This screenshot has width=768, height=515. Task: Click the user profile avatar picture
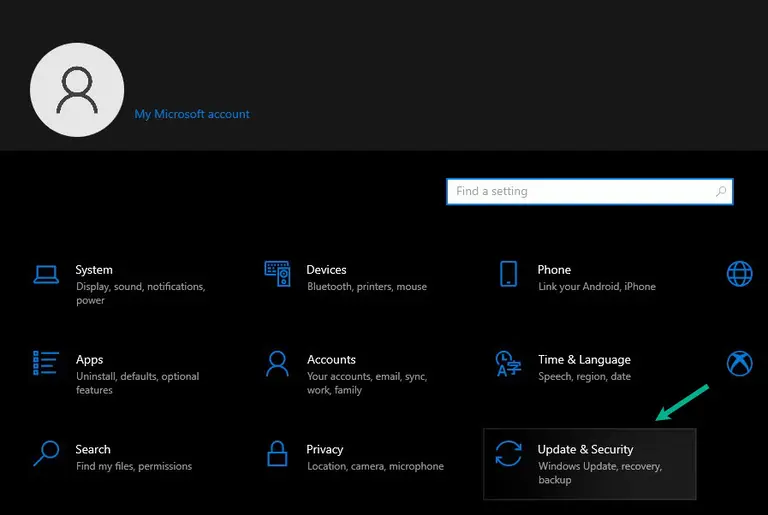[77, 90]
